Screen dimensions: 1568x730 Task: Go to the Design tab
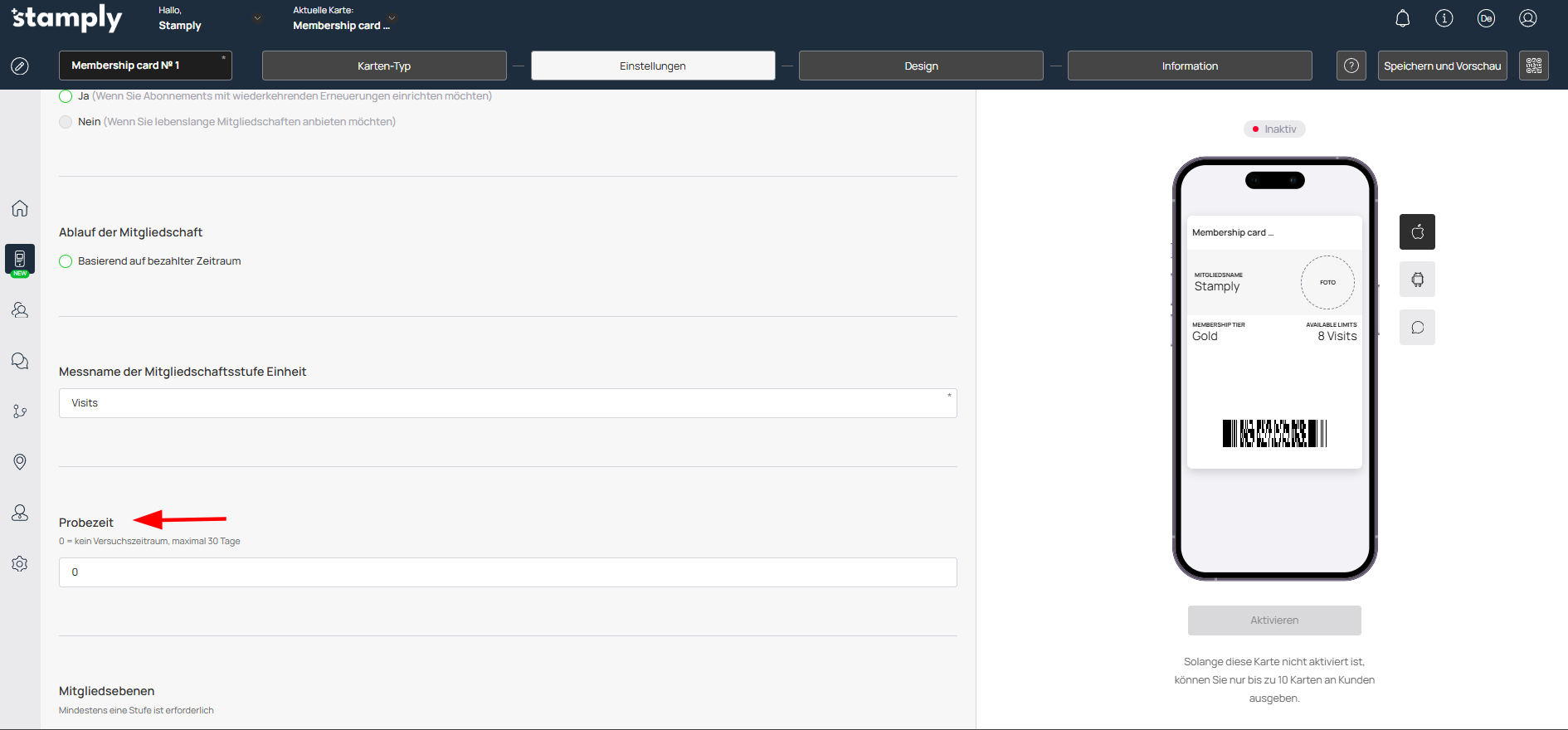[x=921, y=66]
